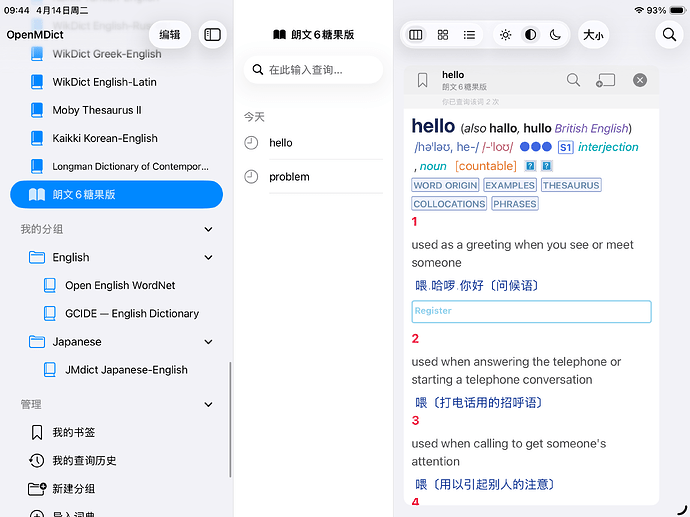
Task: Open the problem history entry
Action: tap(313, 177)
